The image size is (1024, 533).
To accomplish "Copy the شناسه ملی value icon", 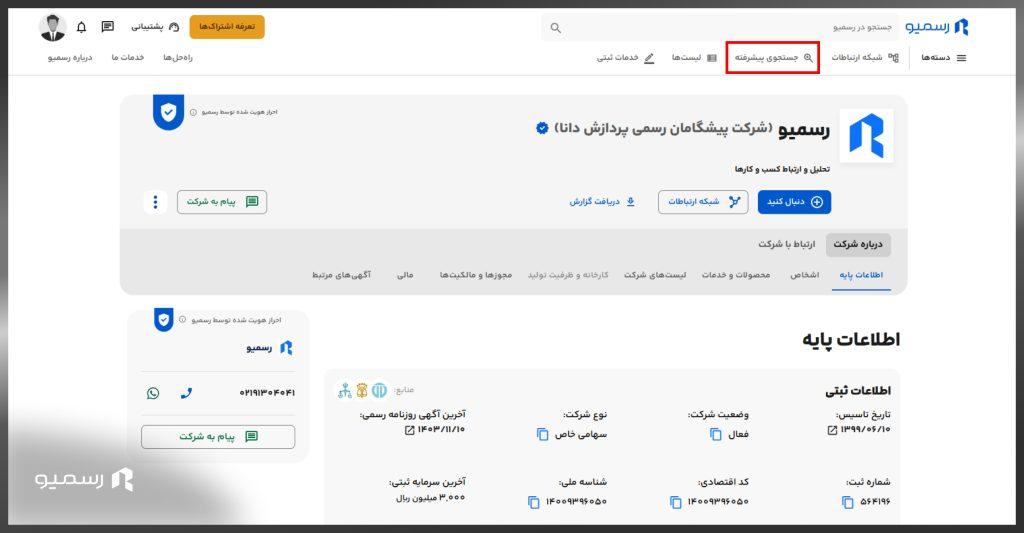I will click(533, 501).
